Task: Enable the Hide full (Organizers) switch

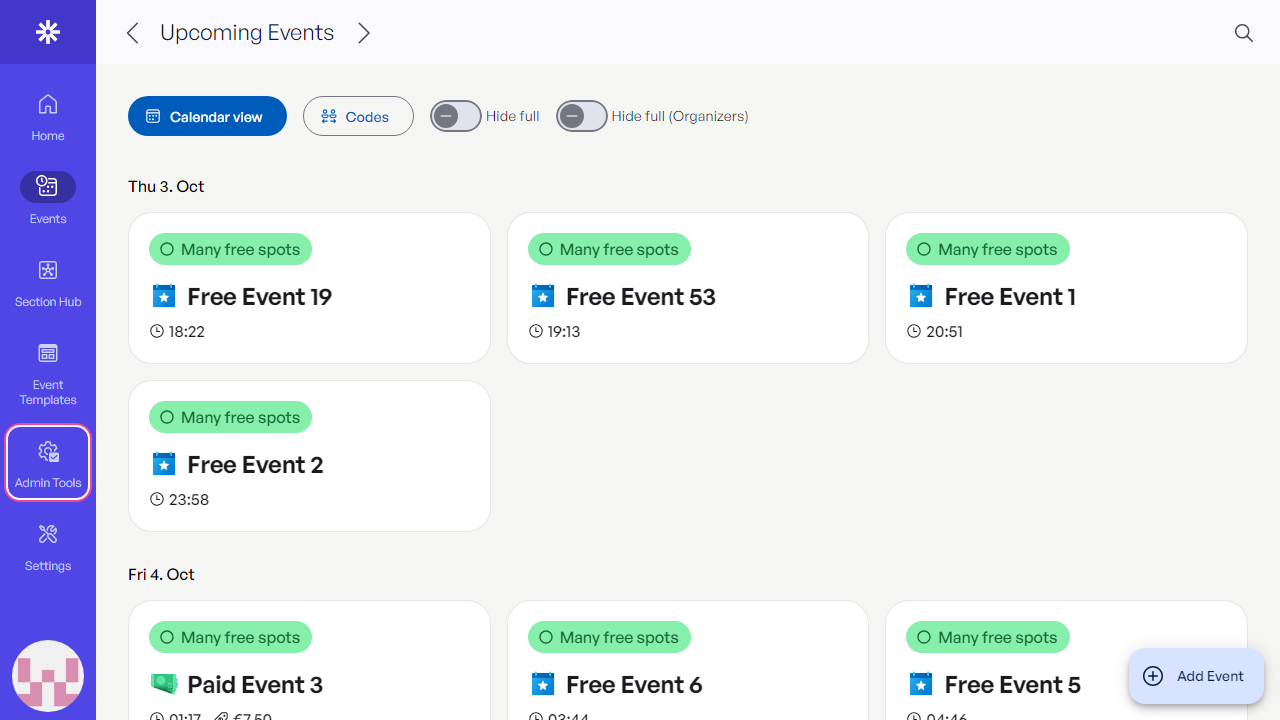Action: coord(582,117)
